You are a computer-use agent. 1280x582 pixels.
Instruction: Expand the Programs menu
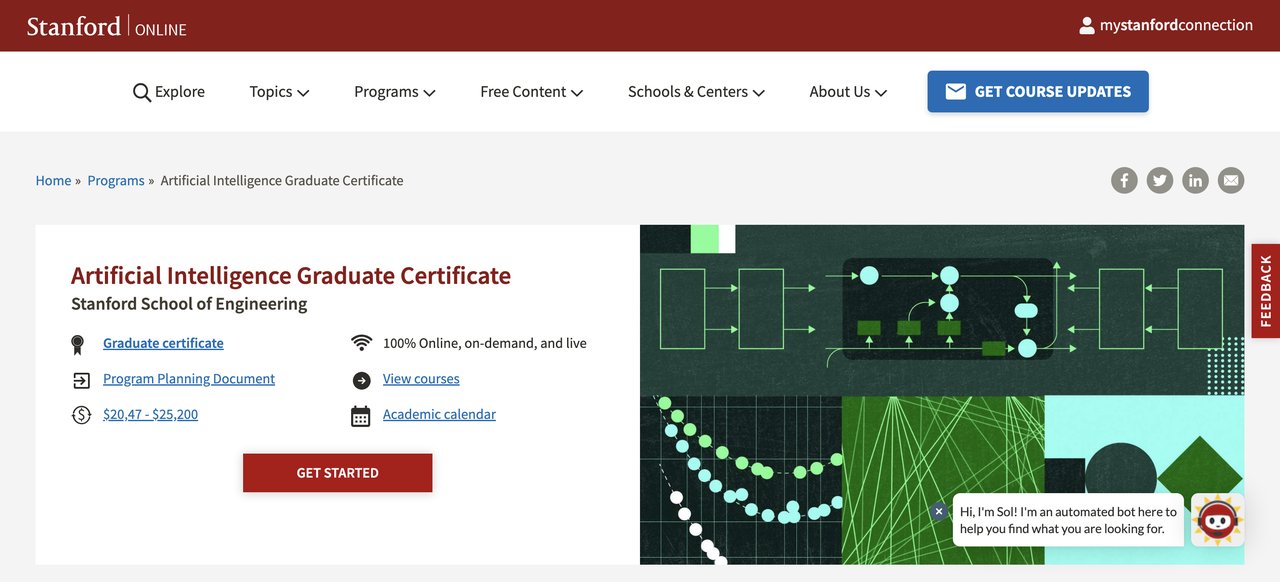click(x=395, y=92)
